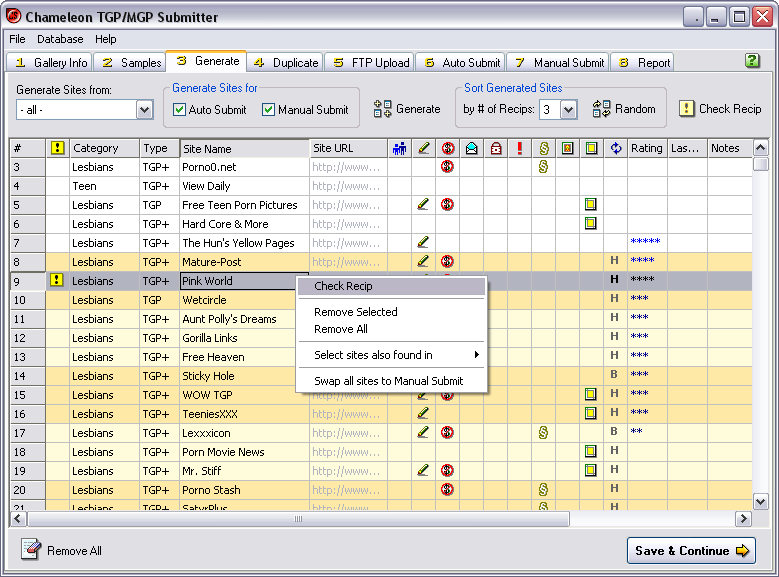The height and width of the screenshot is (577, 779).
Task: Click the green help icon
Action: coord(752,61)
